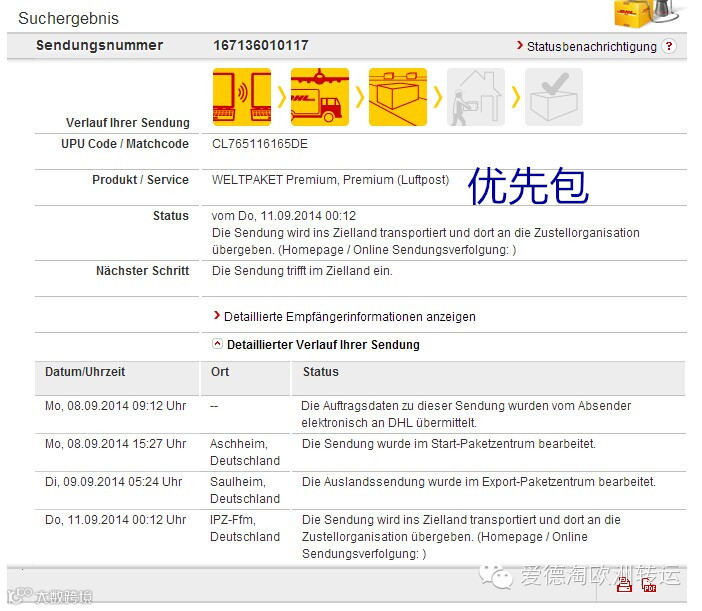The image size is (702, 611).
Task: Click the Nächster Schritt label
Action: click(x=142, y=271)
